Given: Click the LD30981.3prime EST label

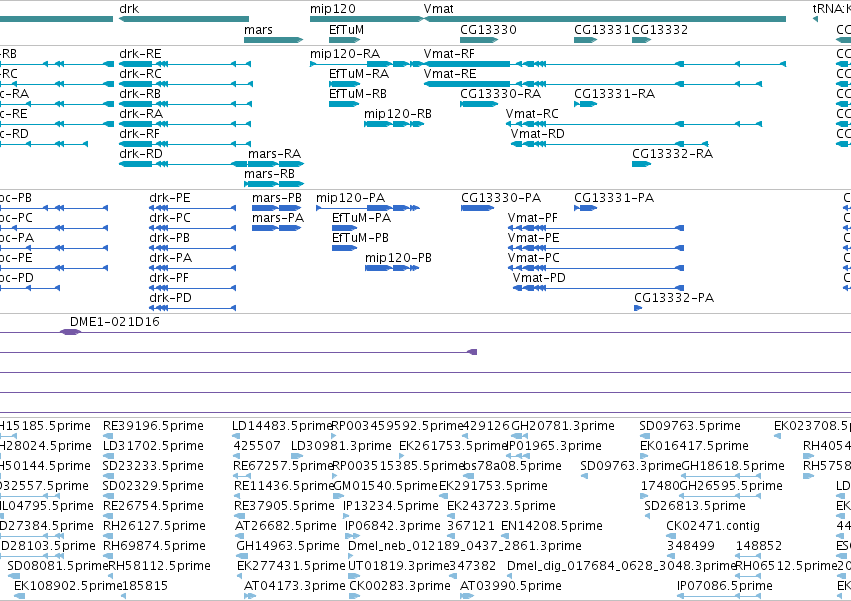Looking at the screenshot, I should pos(341,446).
